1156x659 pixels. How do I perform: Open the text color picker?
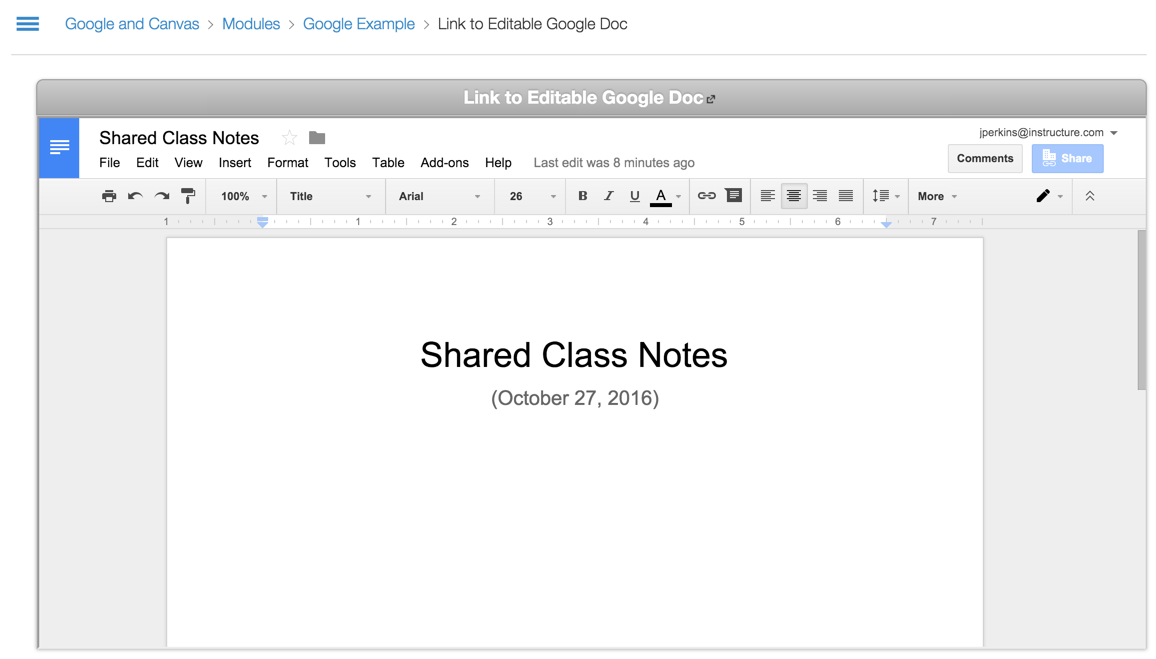click(x=661, y=197)
